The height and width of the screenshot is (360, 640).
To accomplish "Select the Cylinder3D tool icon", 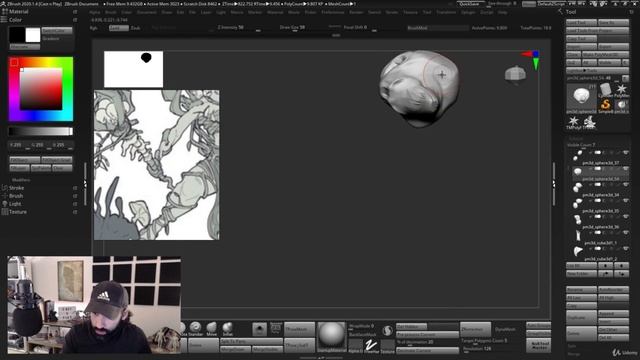I will [x=606, y=90].
